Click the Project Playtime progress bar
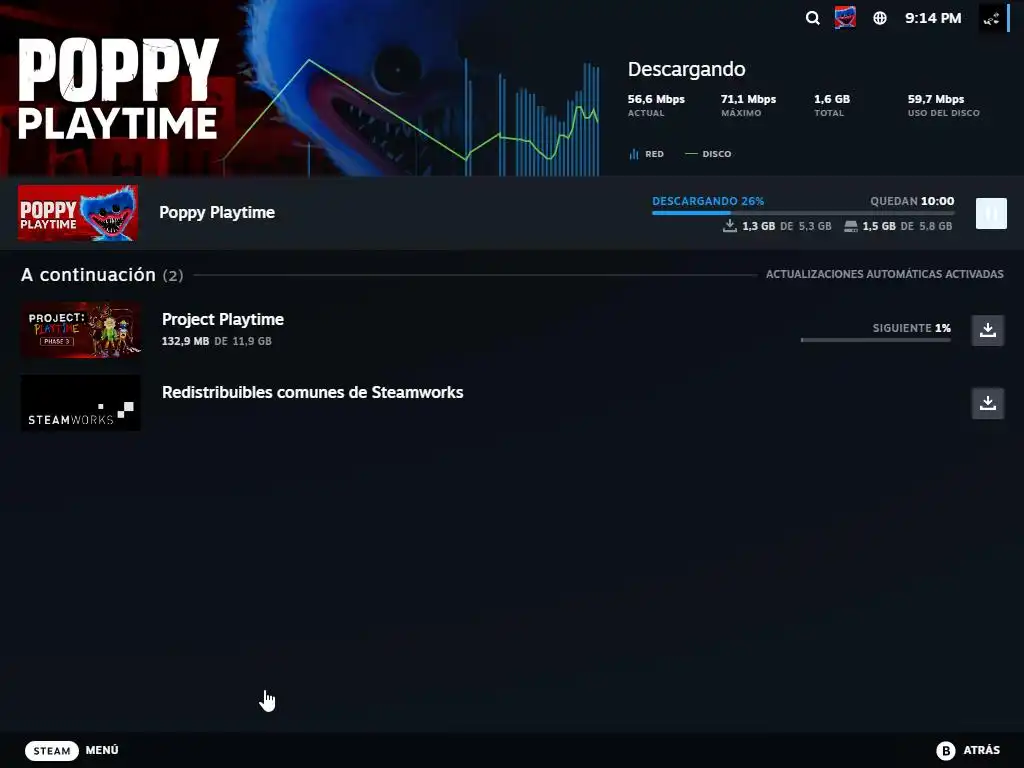This screenshot has height=768, width=1024. pos(875,340)
